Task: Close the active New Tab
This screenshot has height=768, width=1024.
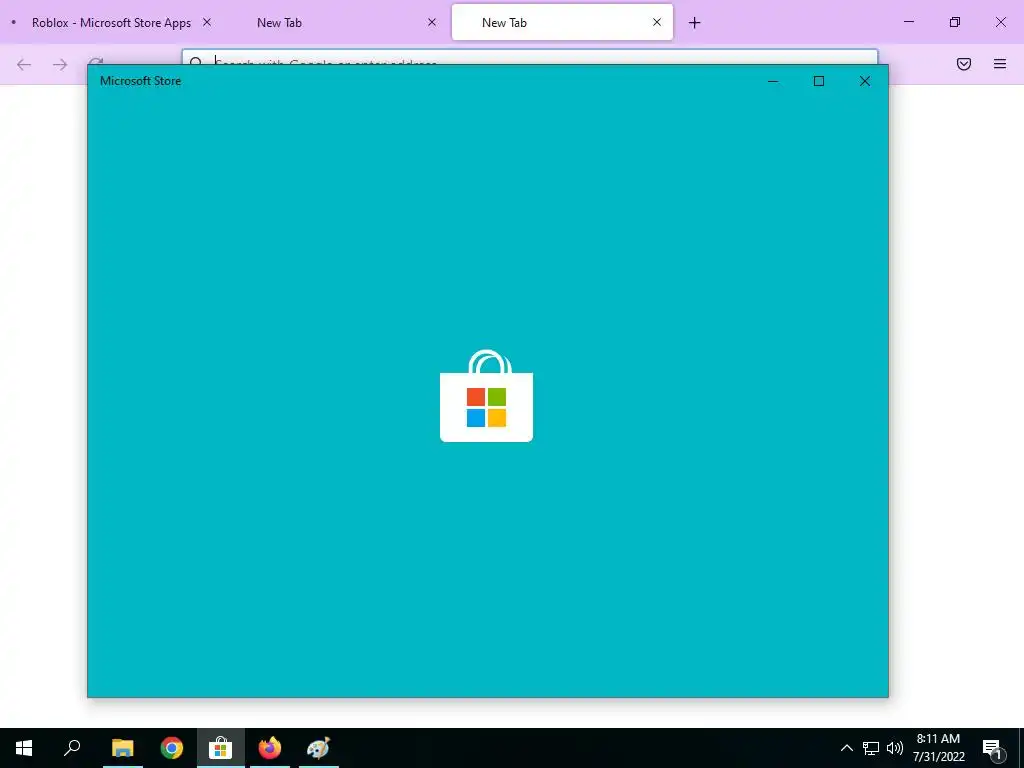Action: 657,22
